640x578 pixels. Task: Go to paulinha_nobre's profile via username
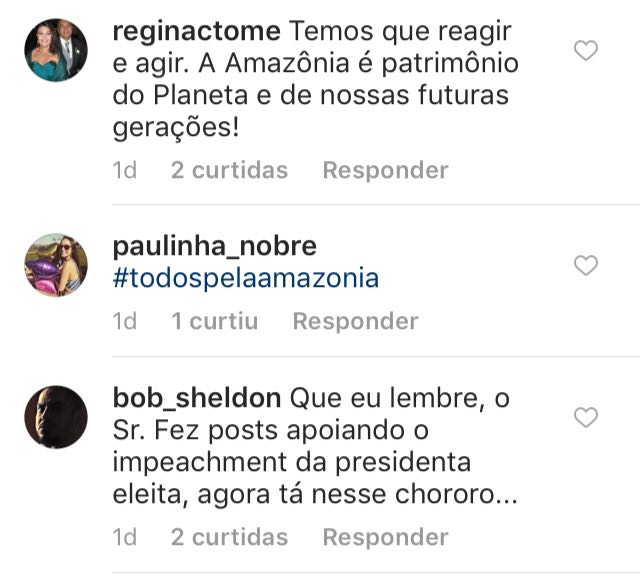tap(215, 246)
